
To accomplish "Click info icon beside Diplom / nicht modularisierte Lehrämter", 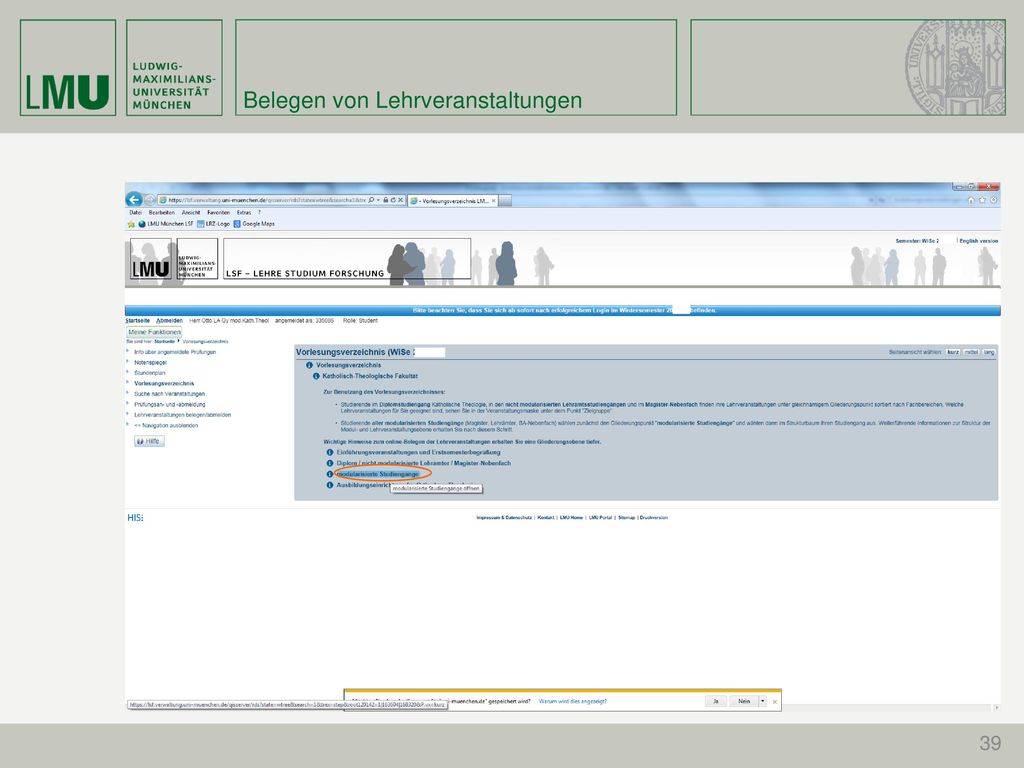I will (330, 463).
